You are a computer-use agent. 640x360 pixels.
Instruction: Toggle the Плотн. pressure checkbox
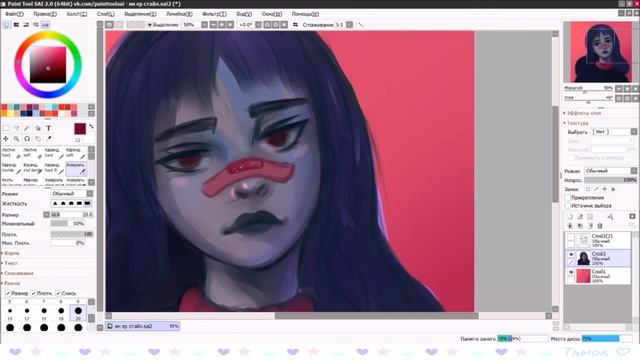(x=33, y=293)
